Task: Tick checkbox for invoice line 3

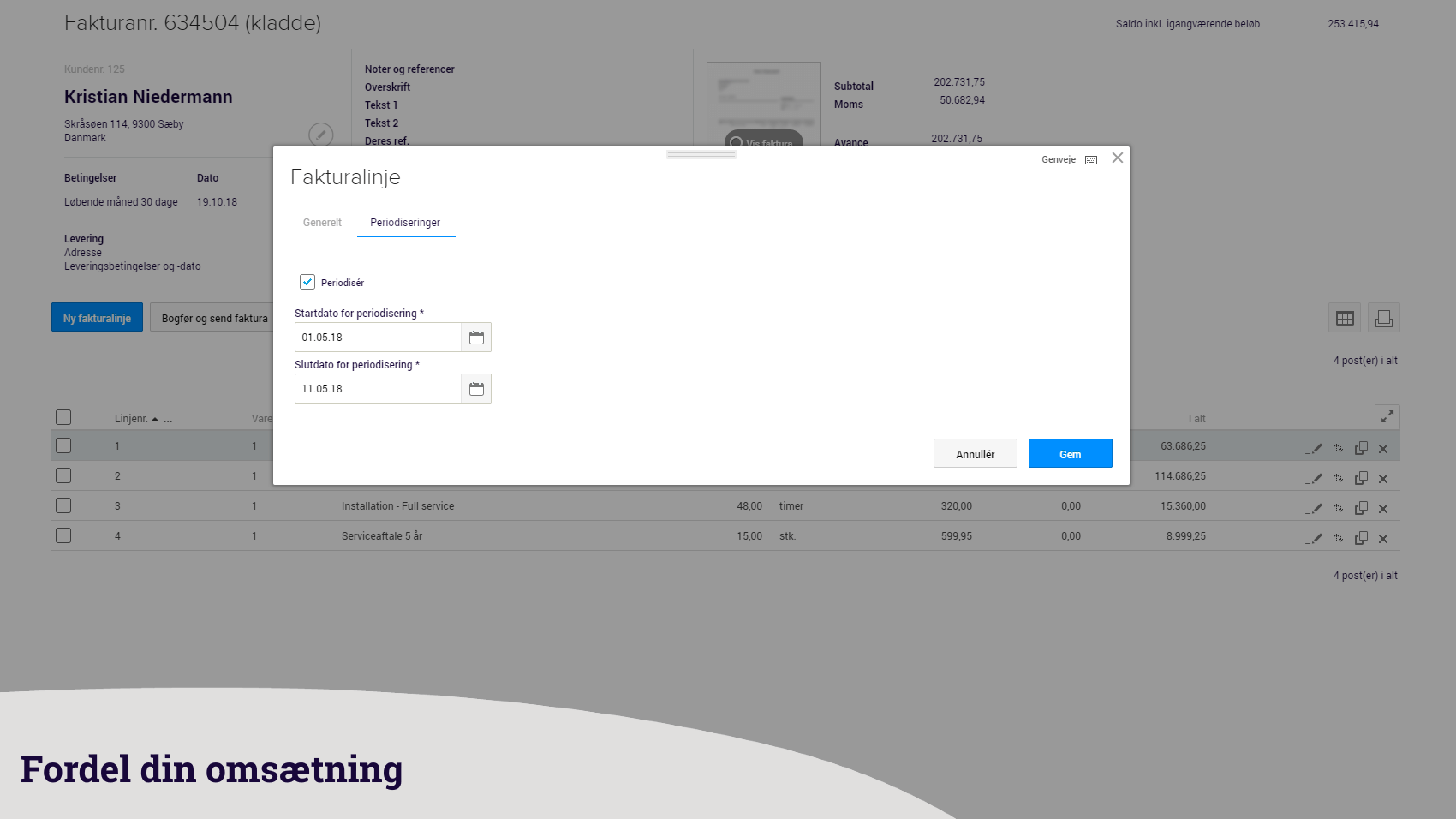Action: click(x=63, y=505)
